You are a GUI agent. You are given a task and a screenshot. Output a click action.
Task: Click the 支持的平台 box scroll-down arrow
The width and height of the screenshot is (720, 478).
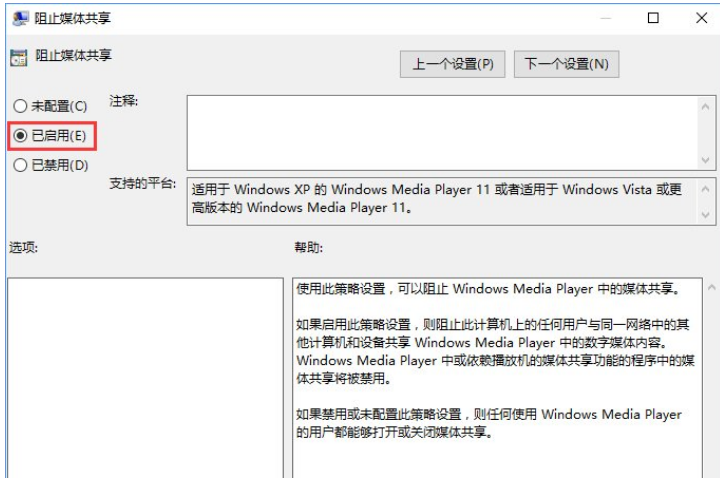click(706, 215)
